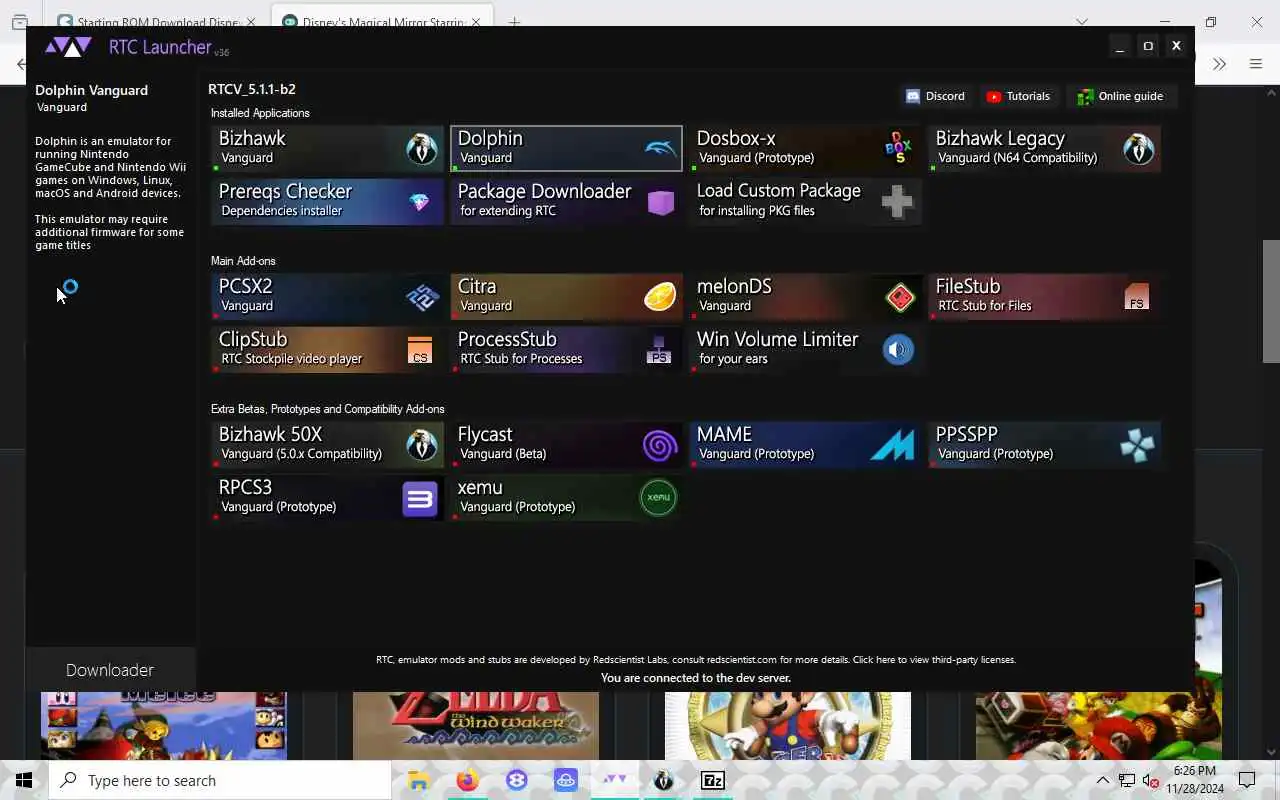
Task: Click the Super Mario Sunshine thumbnail in browser
Action: 788,726
